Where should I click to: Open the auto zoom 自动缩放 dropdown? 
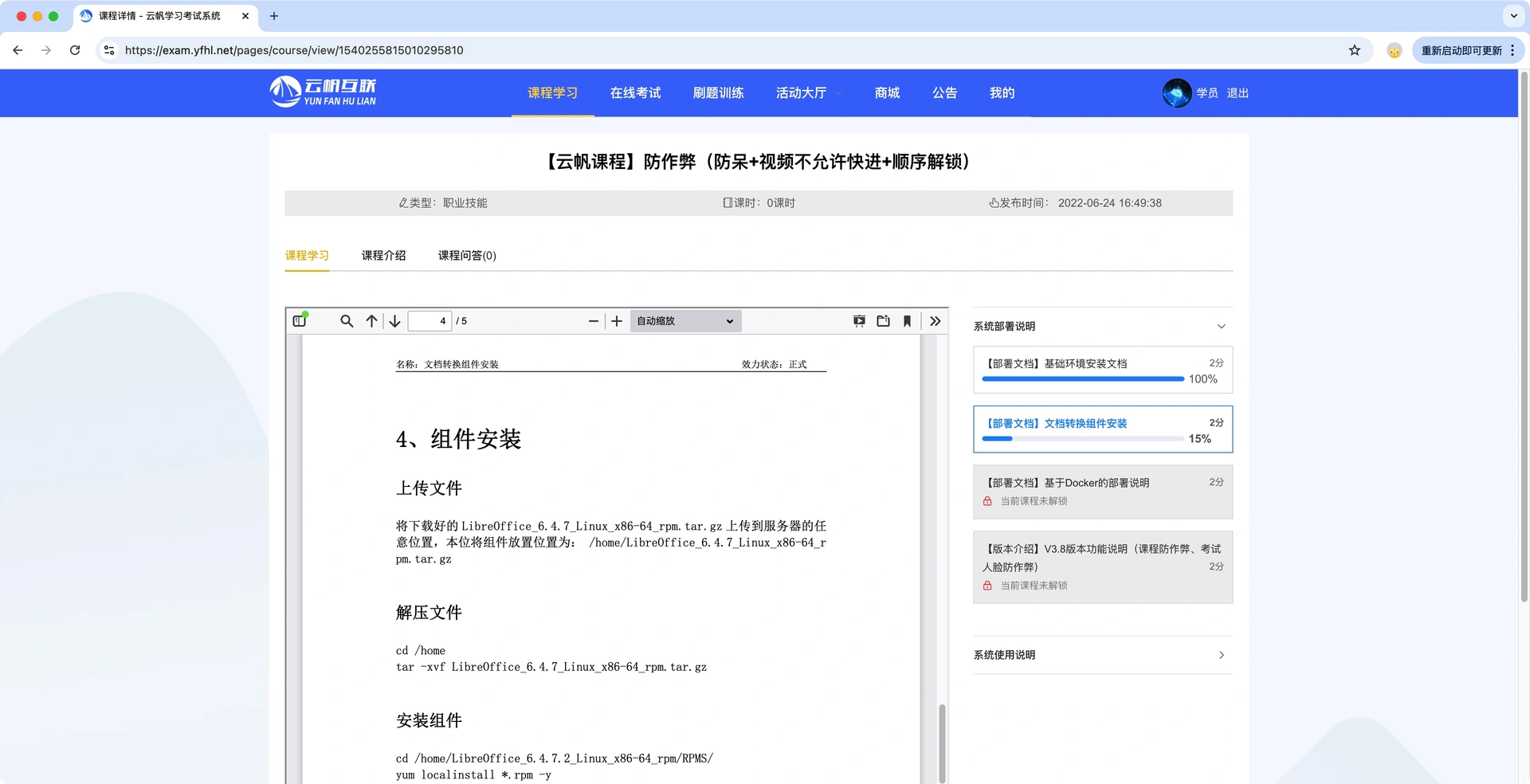coord(685,321)
